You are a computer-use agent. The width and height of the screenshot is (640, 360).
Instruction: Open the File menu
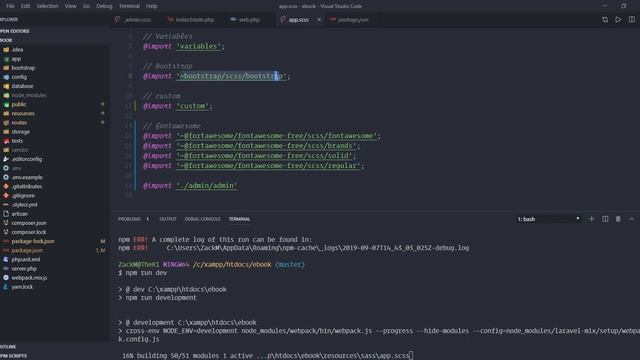click(x=10, y=6)
